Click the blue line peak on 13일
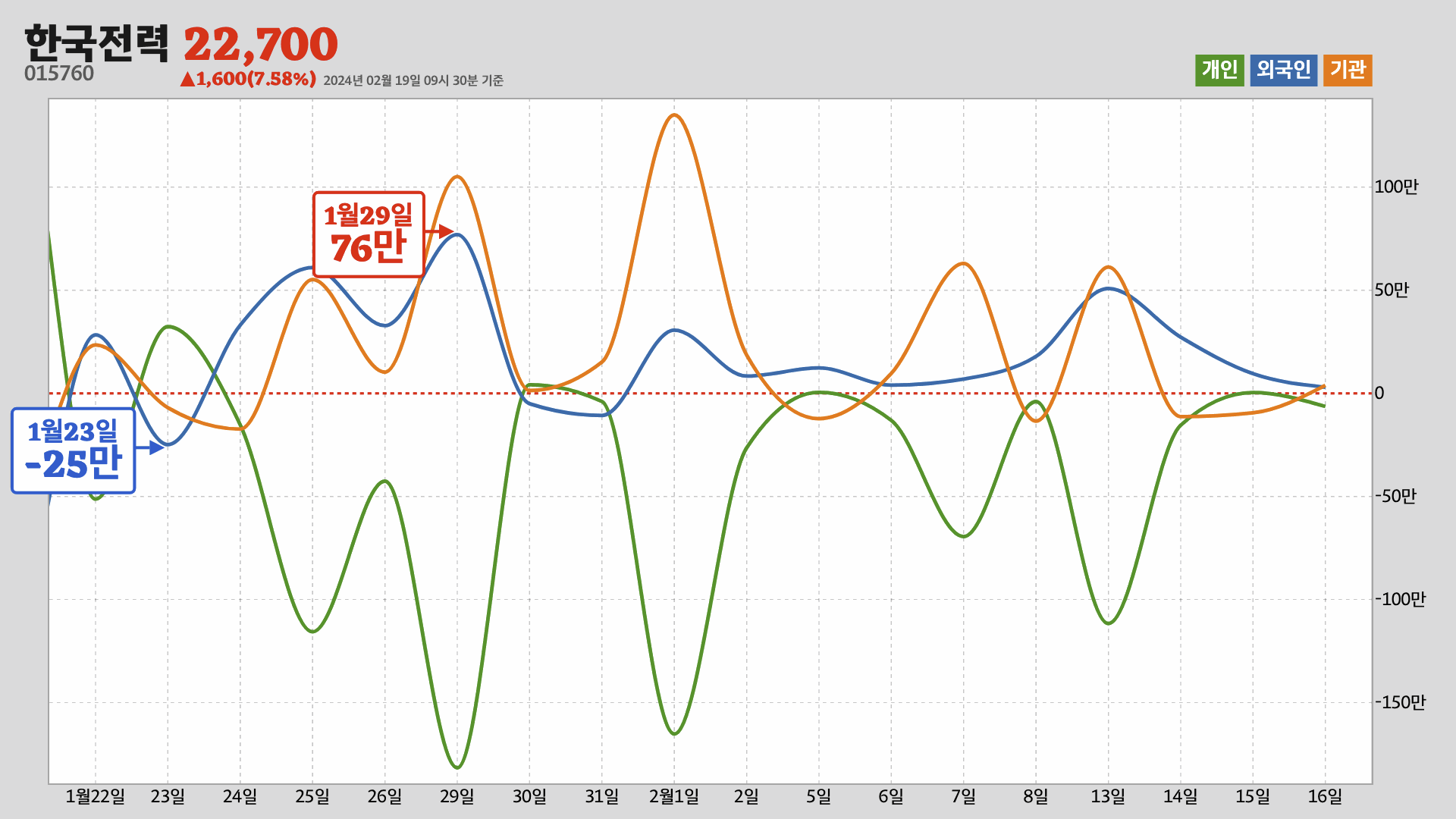 tap(1108, 288)
